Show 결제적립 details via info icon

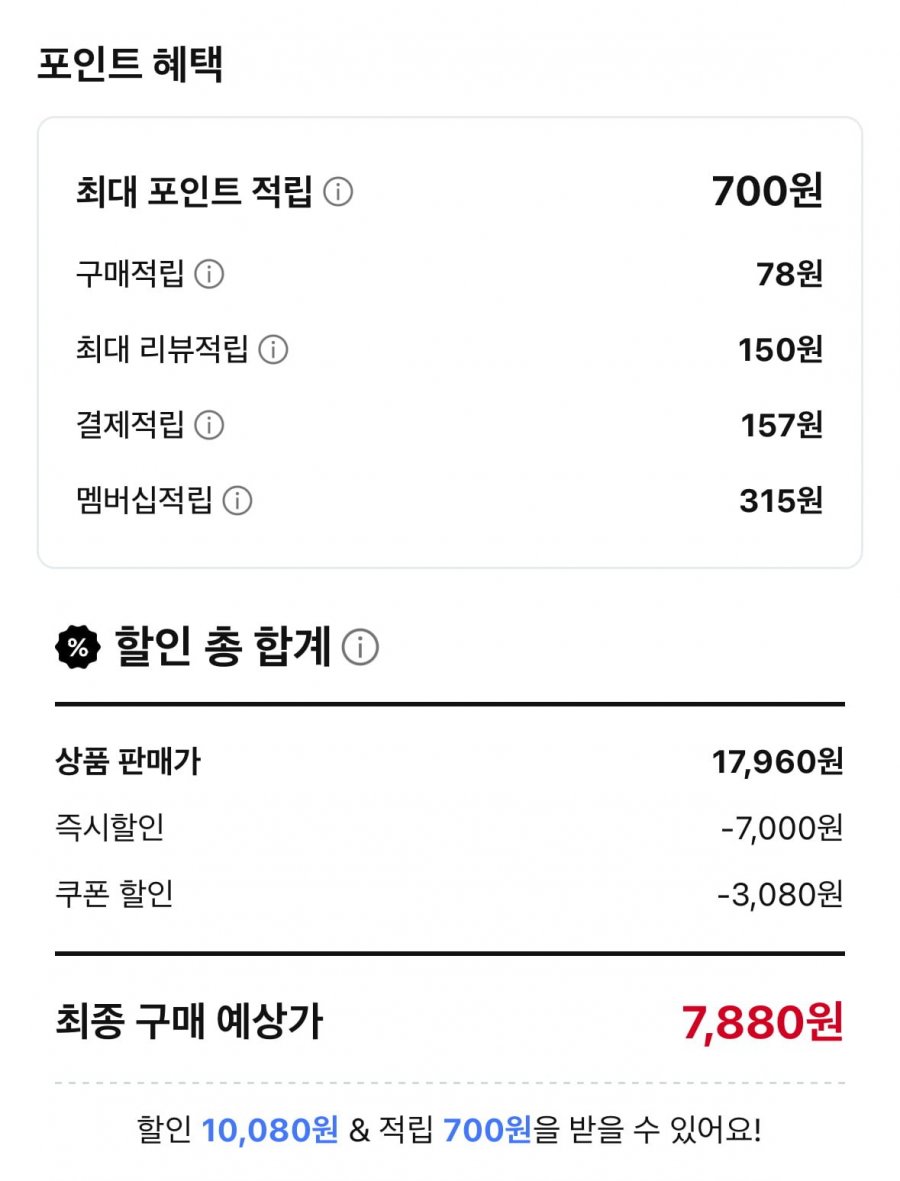pos(209,426)
